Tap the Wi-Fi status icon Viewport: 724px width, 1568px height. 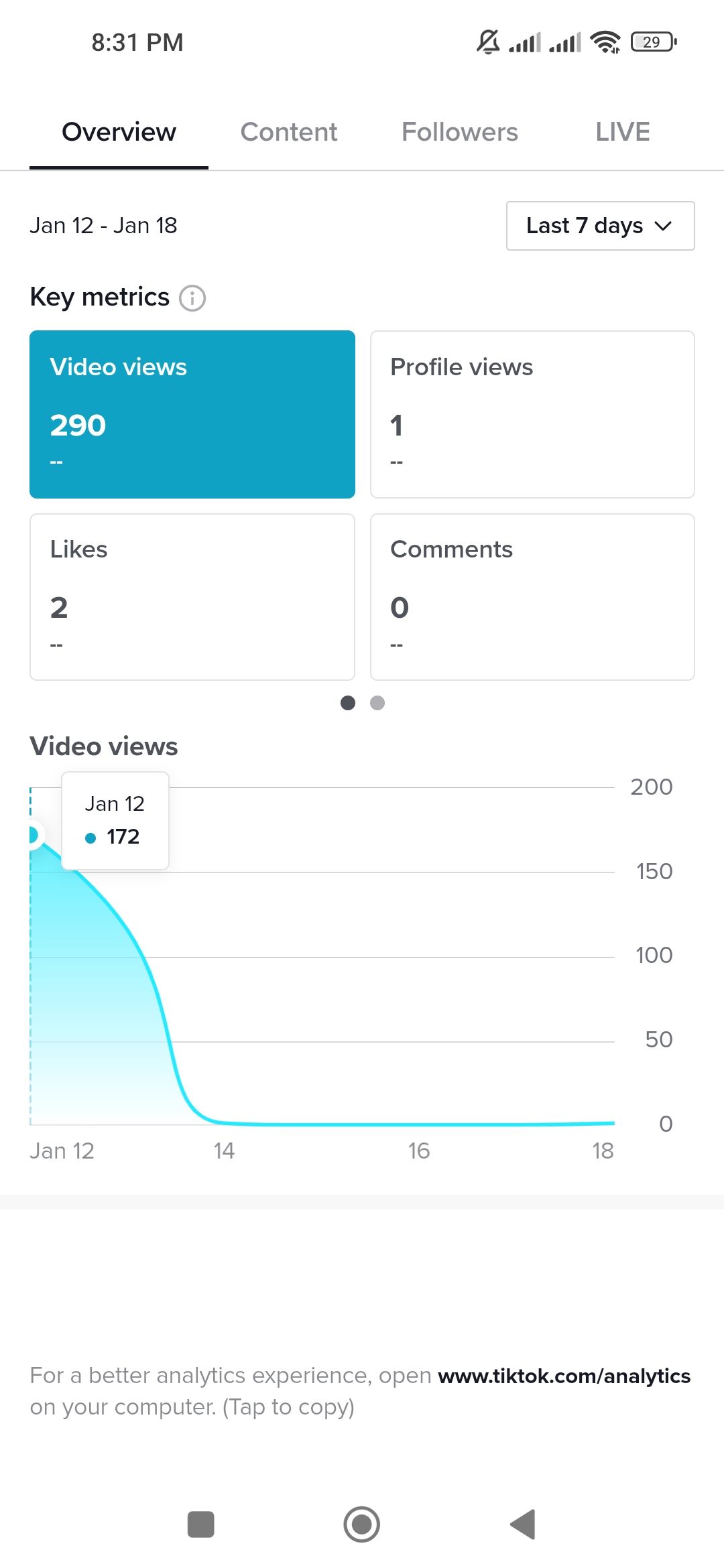click(x=605, y=42)
